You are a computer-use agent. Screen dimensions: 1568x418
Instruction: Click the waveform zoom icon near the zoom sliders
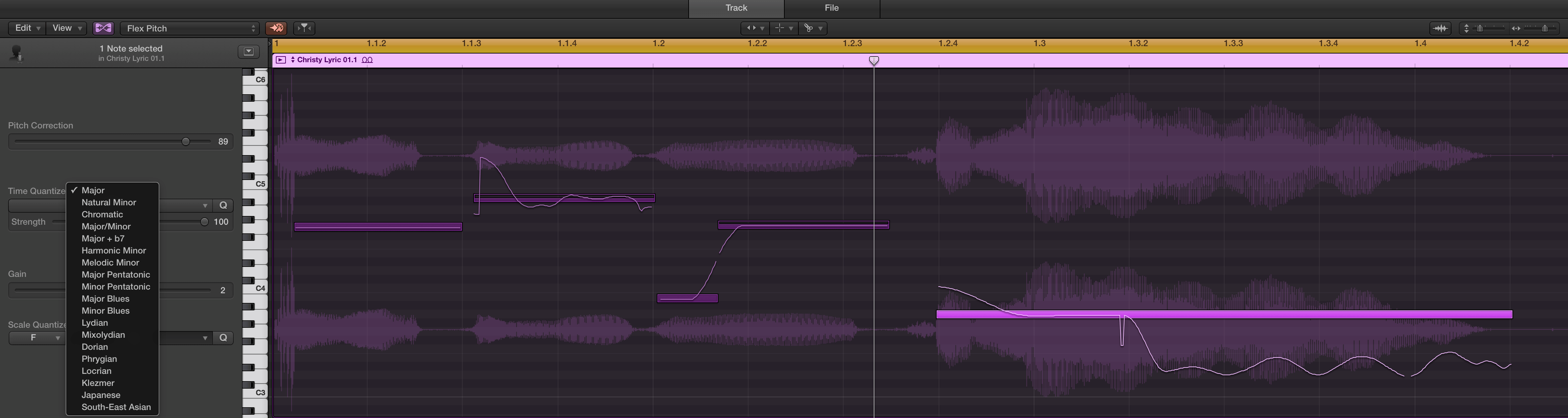1441,28
